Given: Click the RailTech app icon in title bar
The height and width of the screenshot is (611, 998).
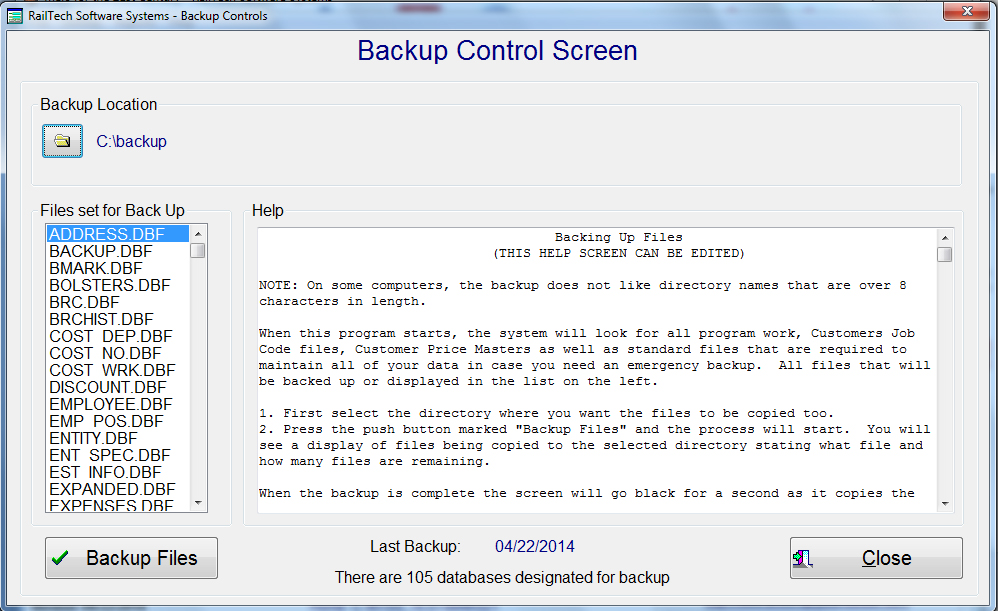Looking at the screenshot, I should point(16,16).
